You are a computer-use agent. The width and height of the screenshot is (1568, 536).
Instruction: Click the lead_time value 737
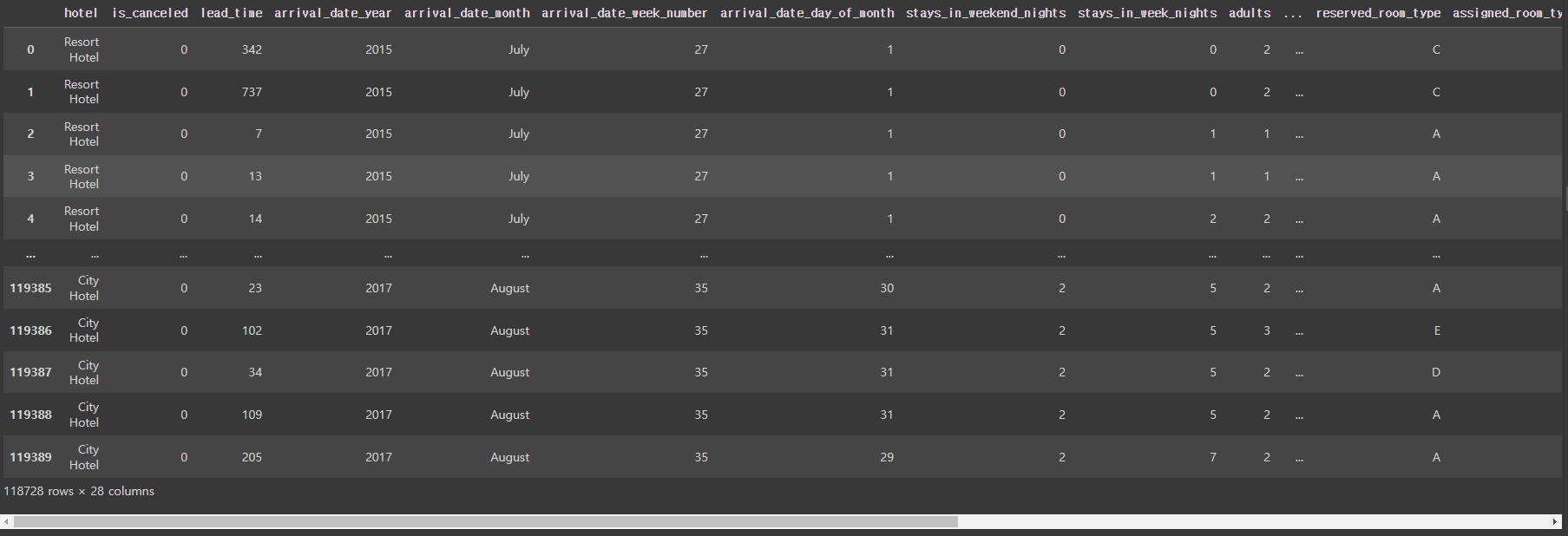tap(252, 92)
